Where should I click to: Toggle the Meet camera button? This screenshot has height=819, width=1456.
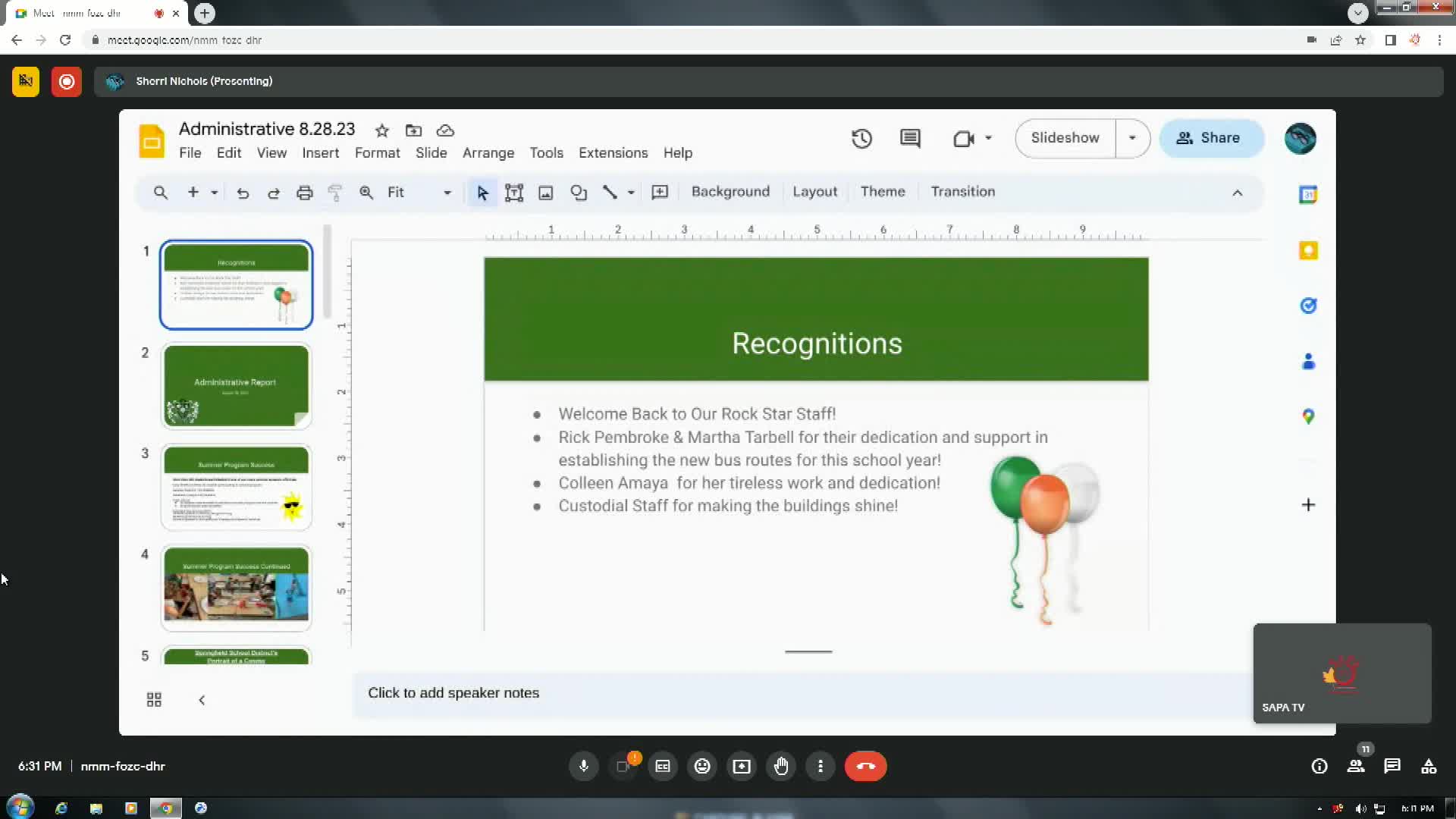(623, 766)
